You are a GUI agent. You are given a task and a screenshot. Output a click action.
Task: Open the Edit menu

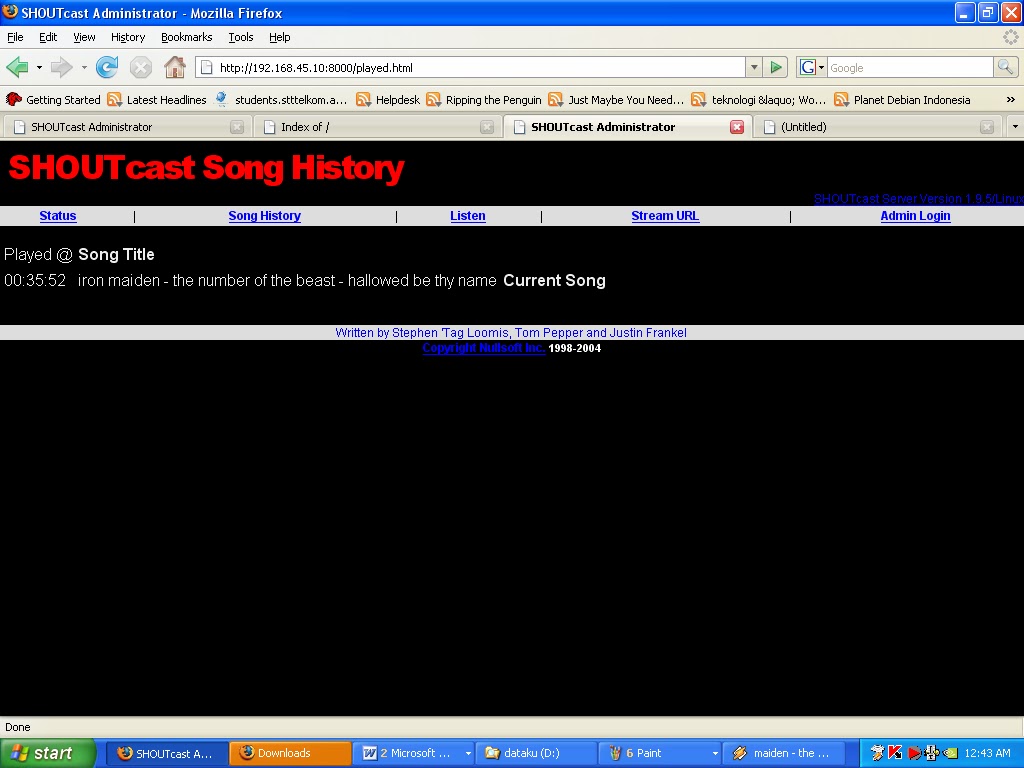point(48,37)
